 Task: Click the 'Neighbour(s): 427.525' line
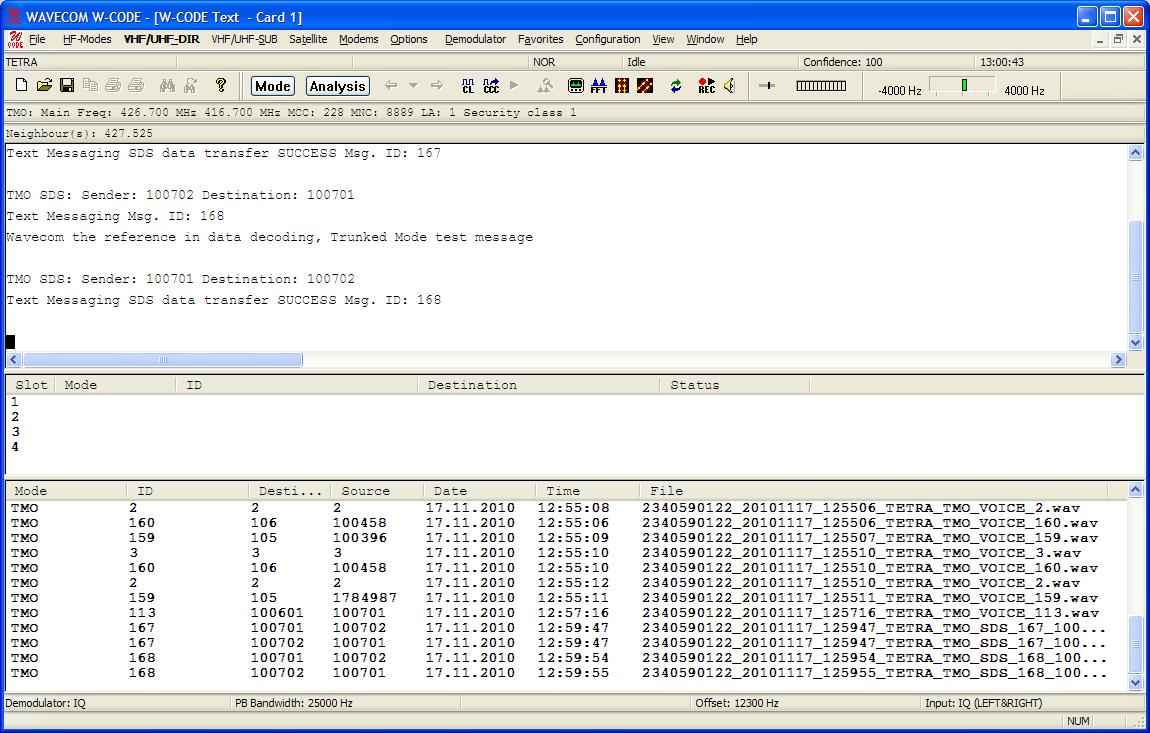79,134
